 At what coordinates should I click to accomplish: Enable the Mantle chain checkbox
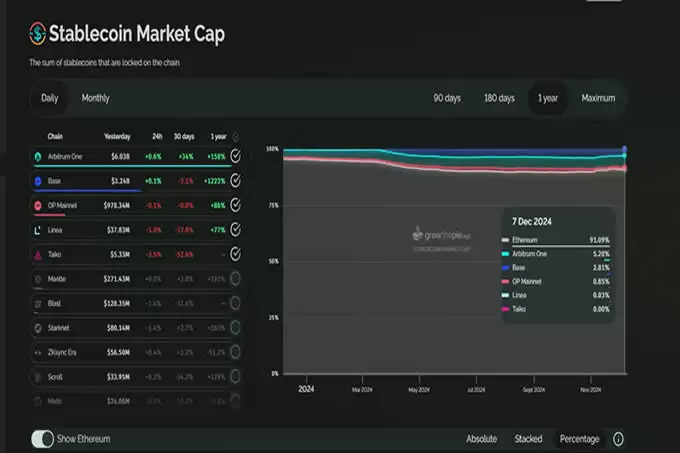235,279
